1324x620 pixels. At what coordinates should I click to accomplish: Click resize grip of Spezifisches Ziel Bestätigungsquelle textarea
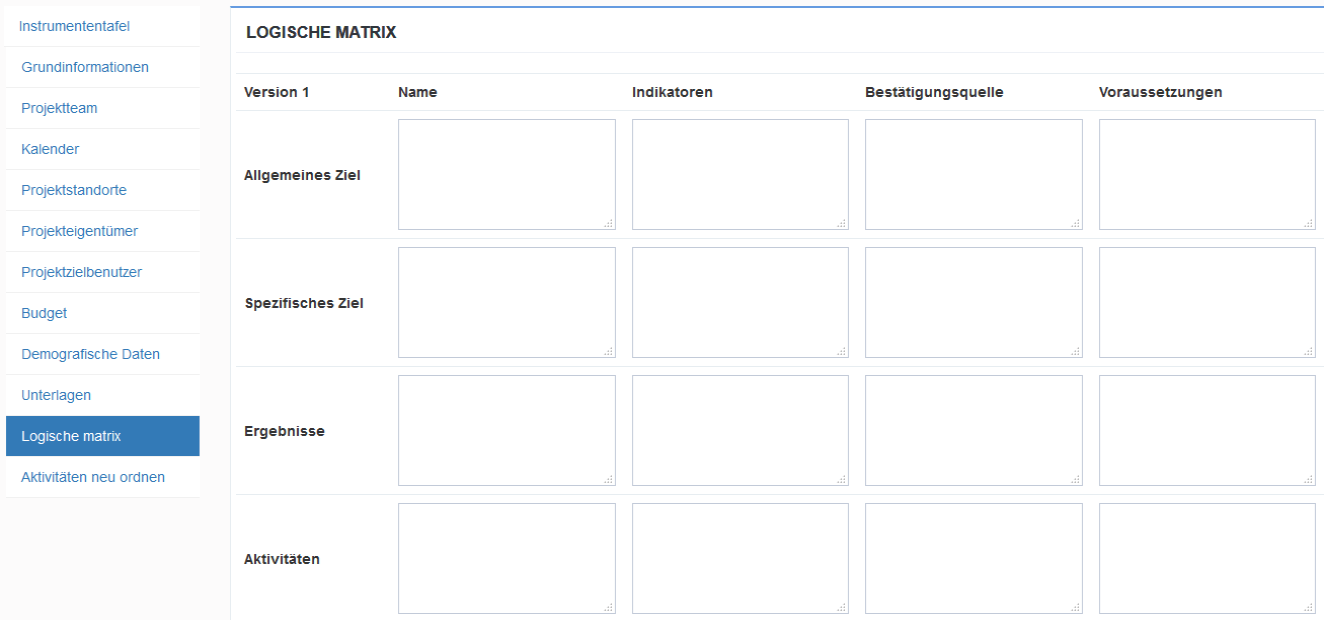(1076, 352)
